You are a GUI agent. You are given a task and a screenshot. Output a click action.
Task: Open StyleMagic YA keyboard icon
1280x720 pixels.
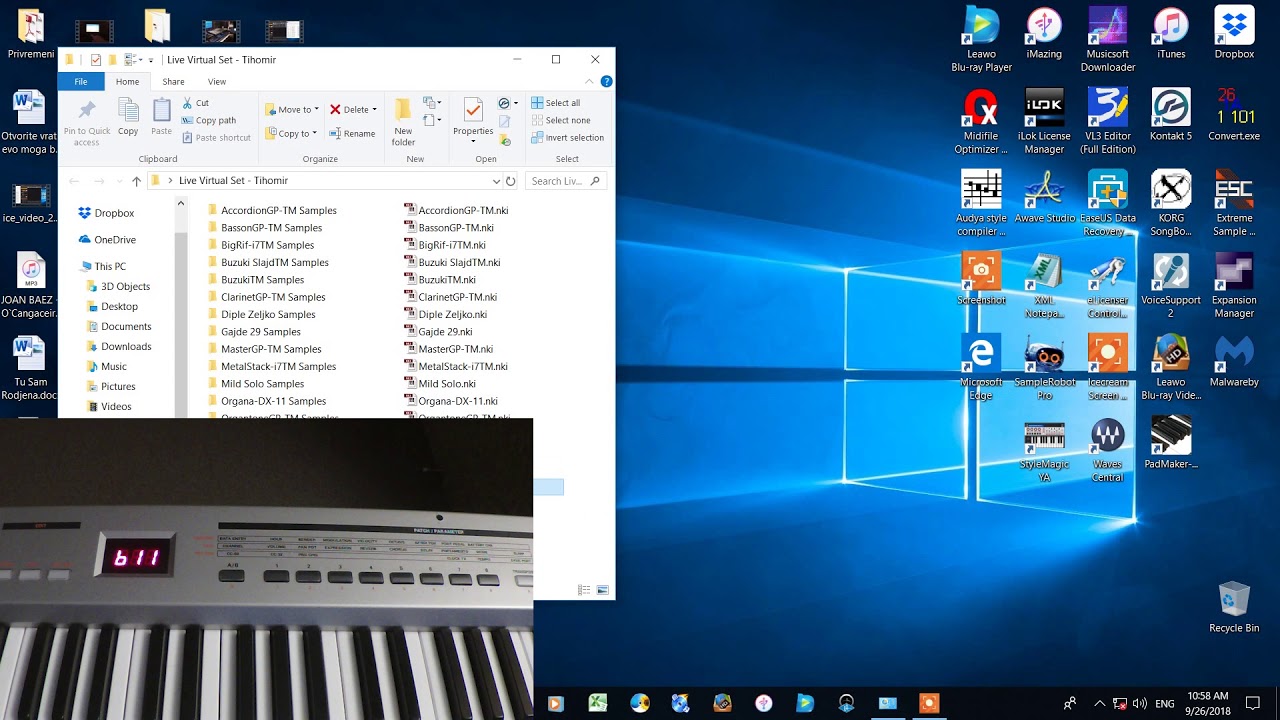point(1044,450)
